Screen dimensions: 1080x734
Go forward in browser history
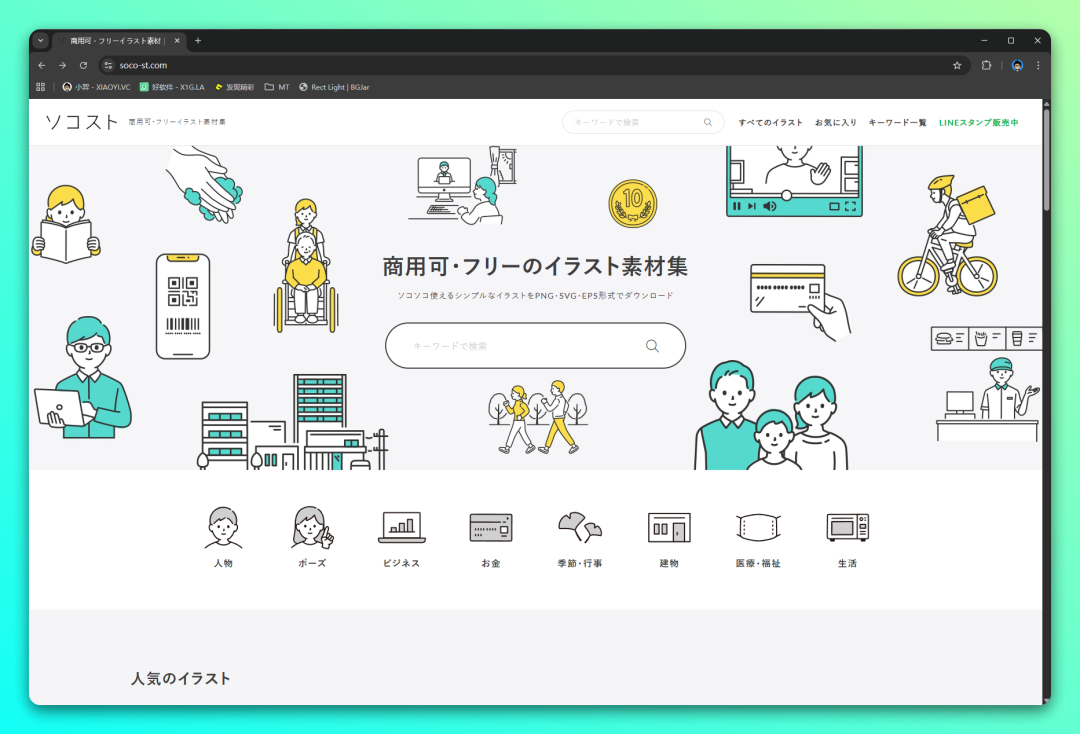tap(62, 65)
